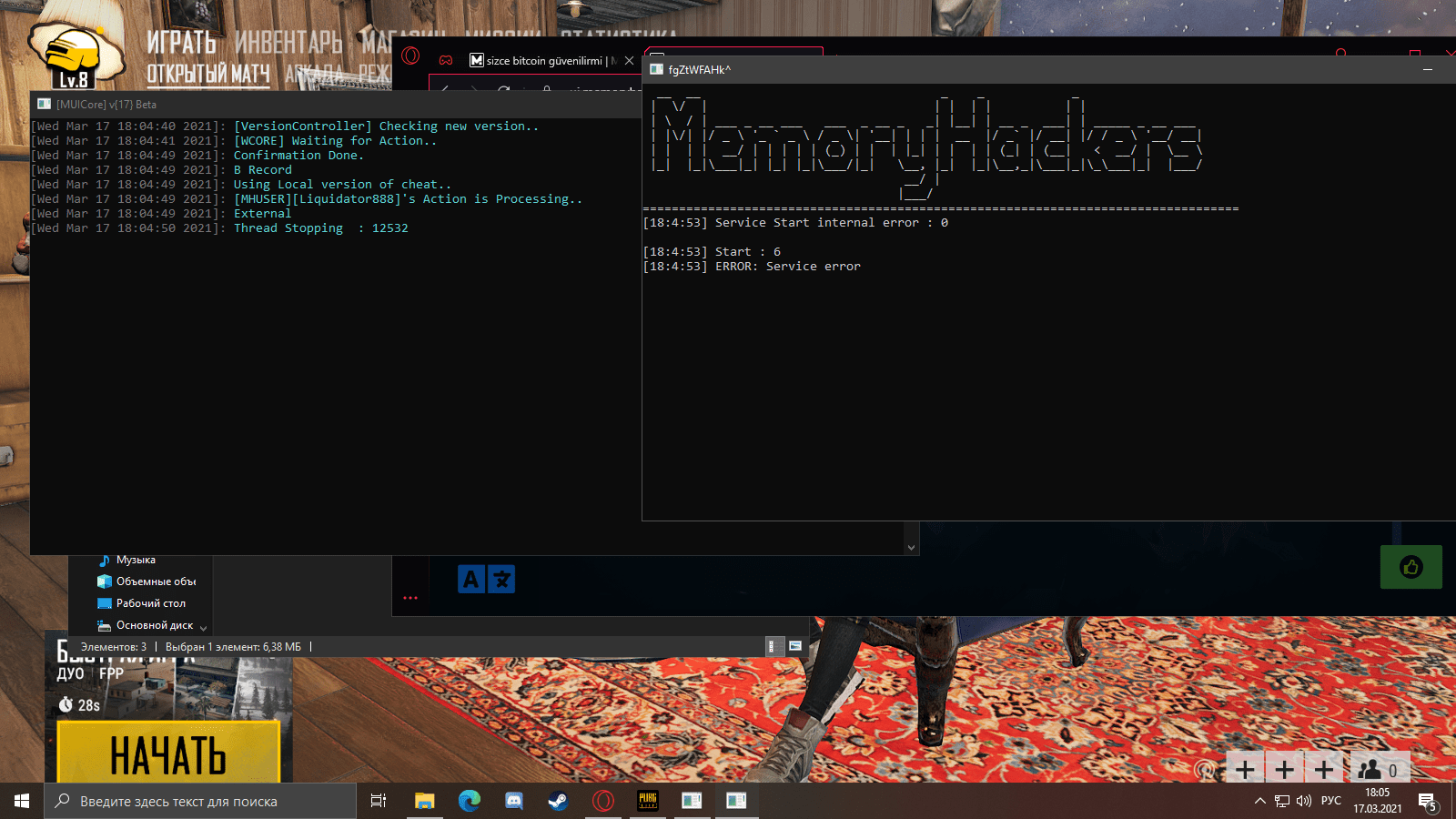Click the green thumbs-up button
The height and width of the screenshot is (819, 1456).
tap(1411, 567)
